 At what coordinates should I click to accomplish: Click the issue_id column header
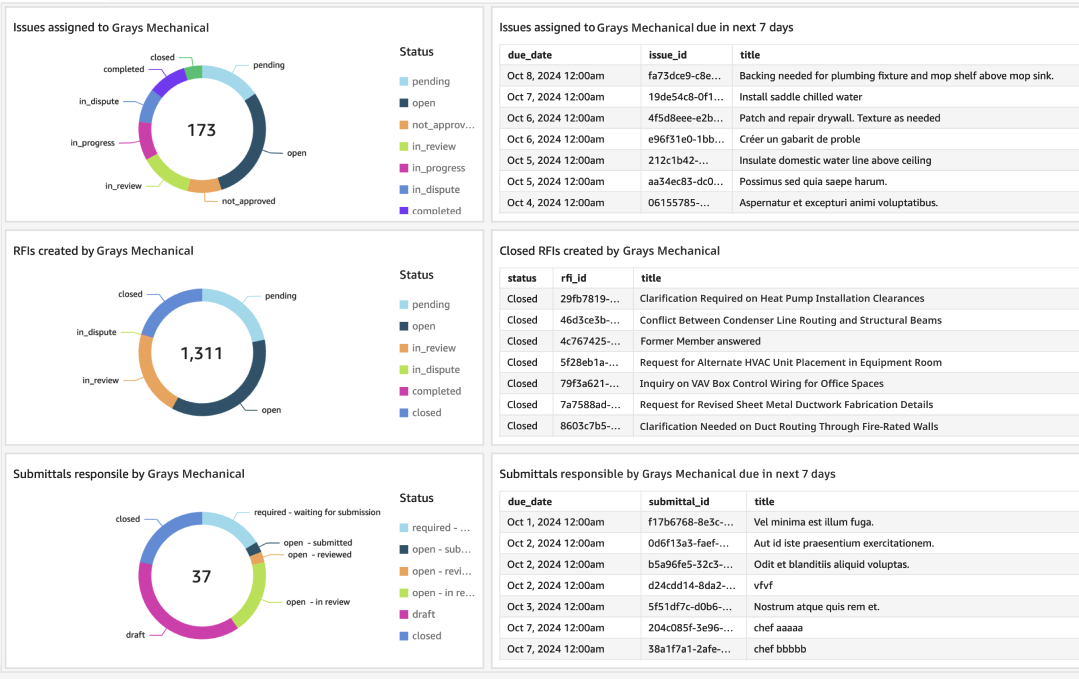click(x=669, y=55)
